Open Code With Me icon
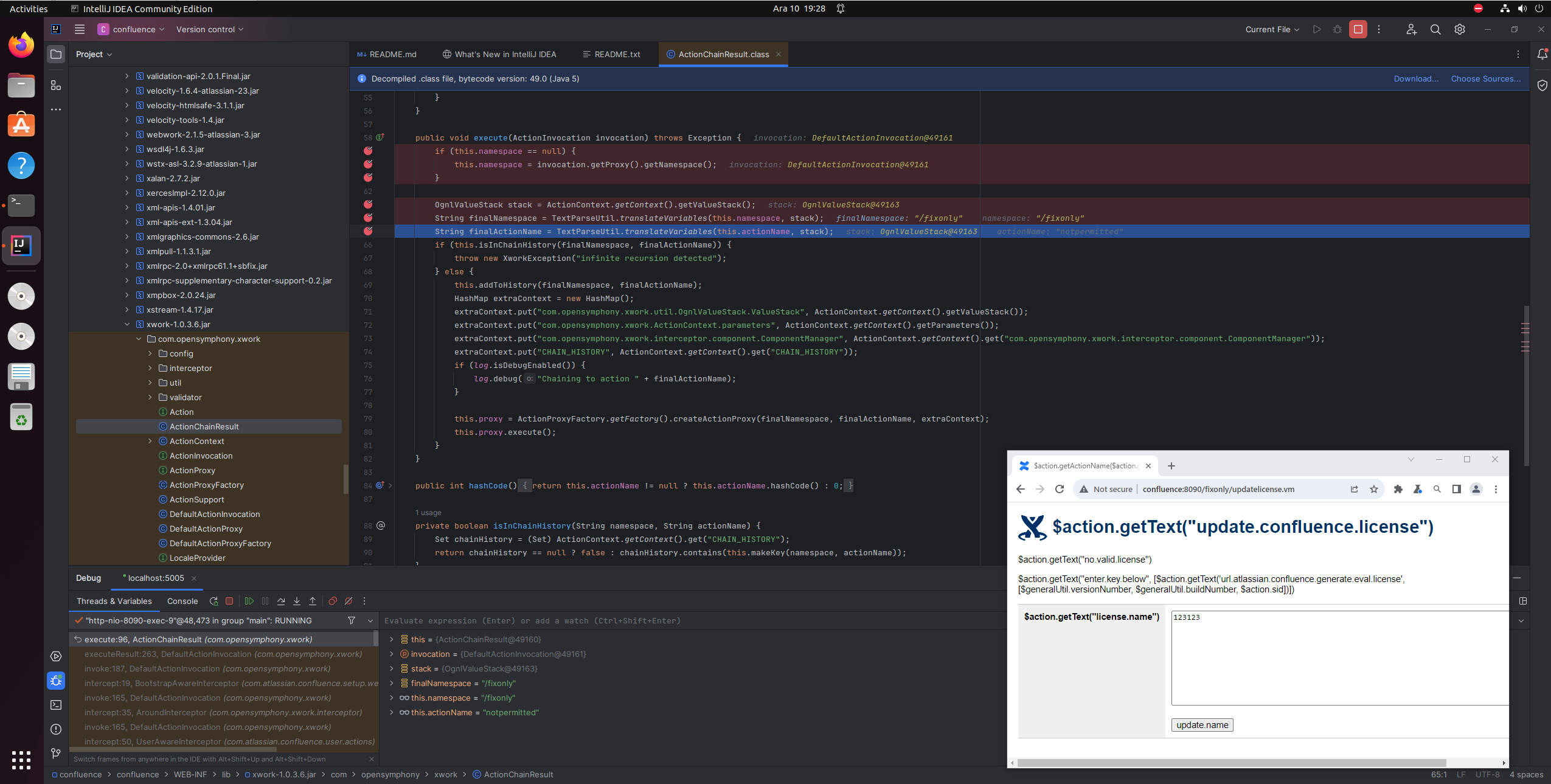The width and height of the screenshot is (1551, 784). tap(1412, 29)
